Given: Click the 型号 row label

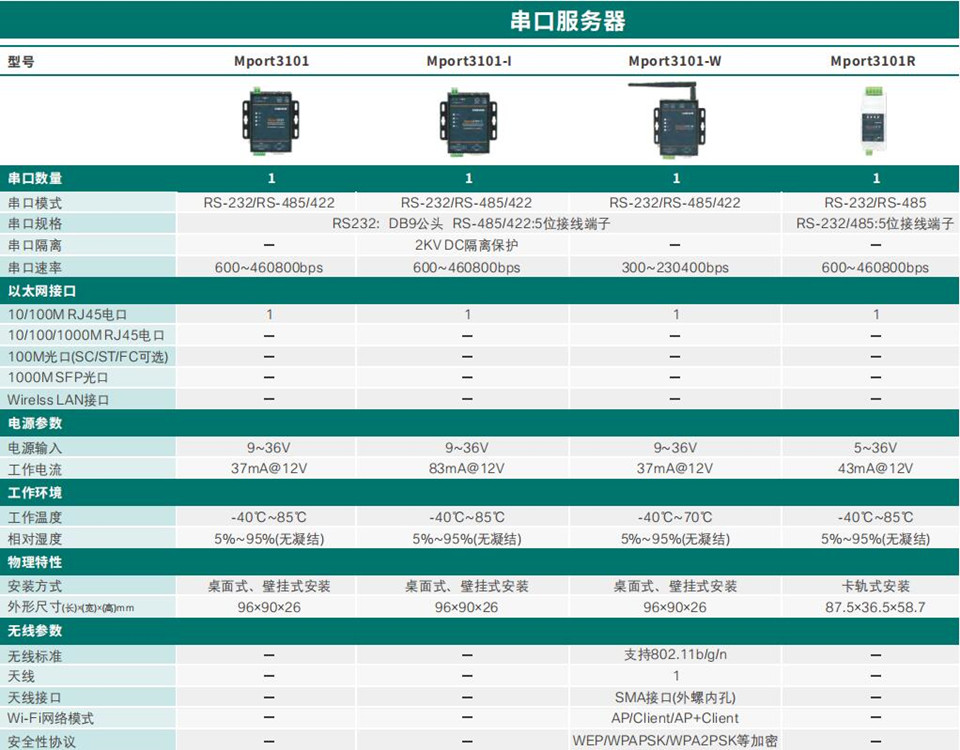Looking at the screenshot, I should click(21, 62).
